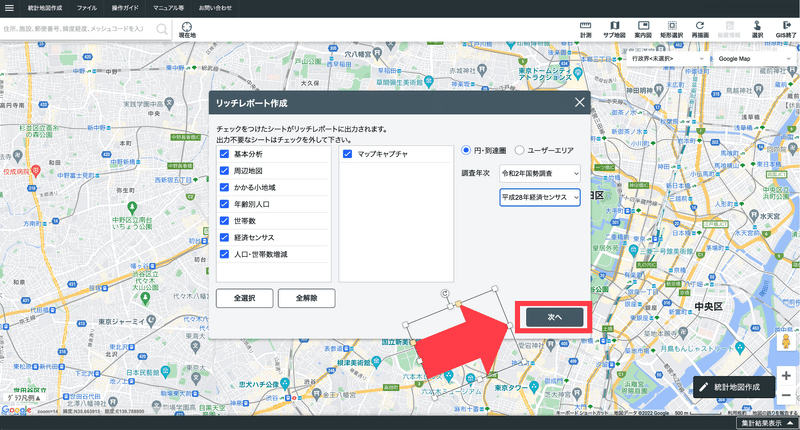Select the ユーザーエリア radio option
Image resolution: width=800 pixels, height=430 pixels.
click(x=519, y=150)
